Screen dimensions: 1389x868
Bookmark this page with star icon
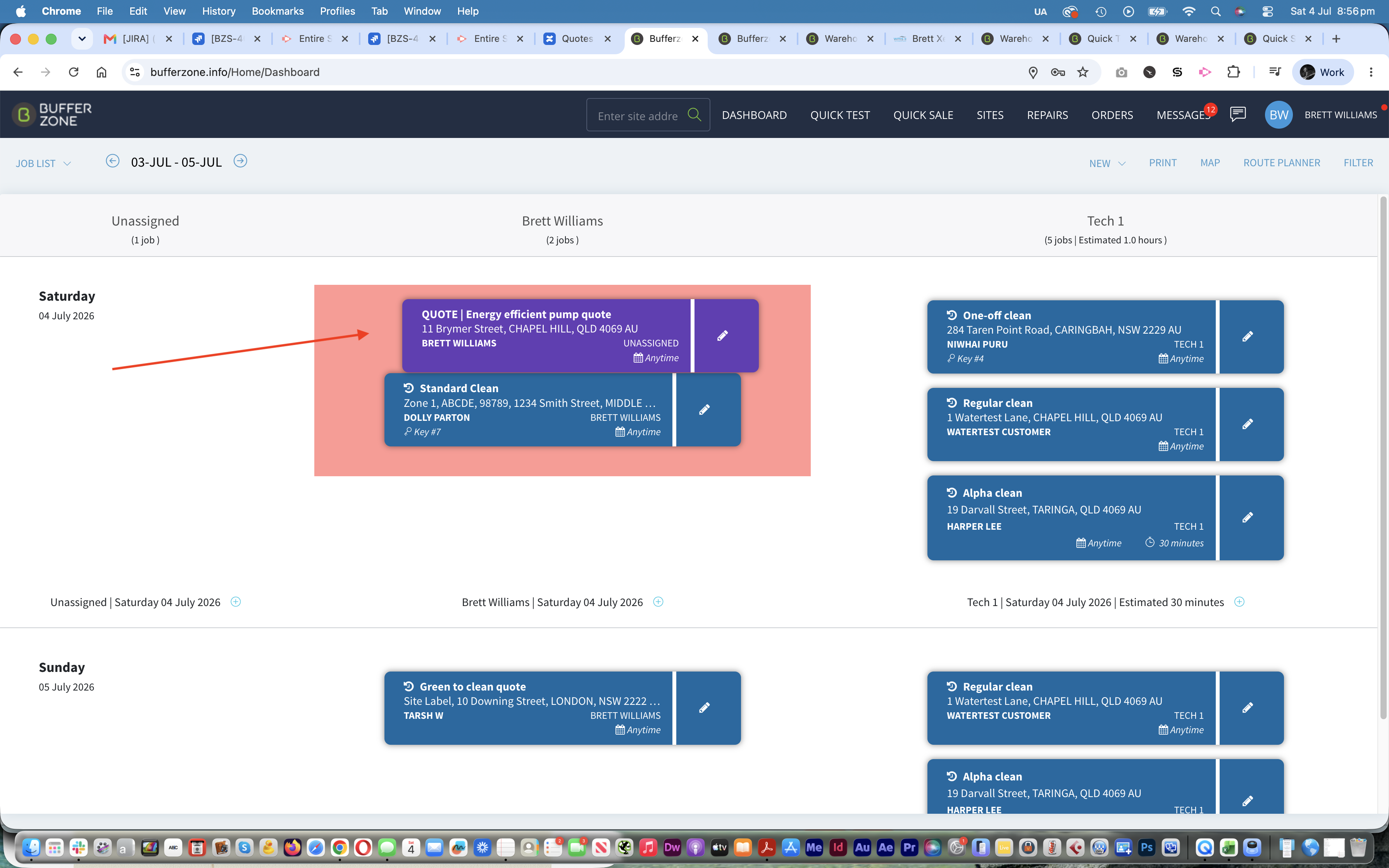(x=1082, y=72)
